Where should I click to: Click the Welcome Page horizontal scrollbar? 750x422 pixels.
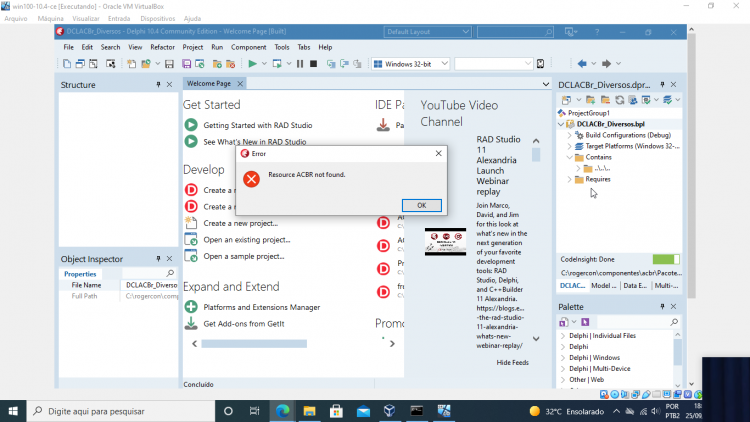254,344
